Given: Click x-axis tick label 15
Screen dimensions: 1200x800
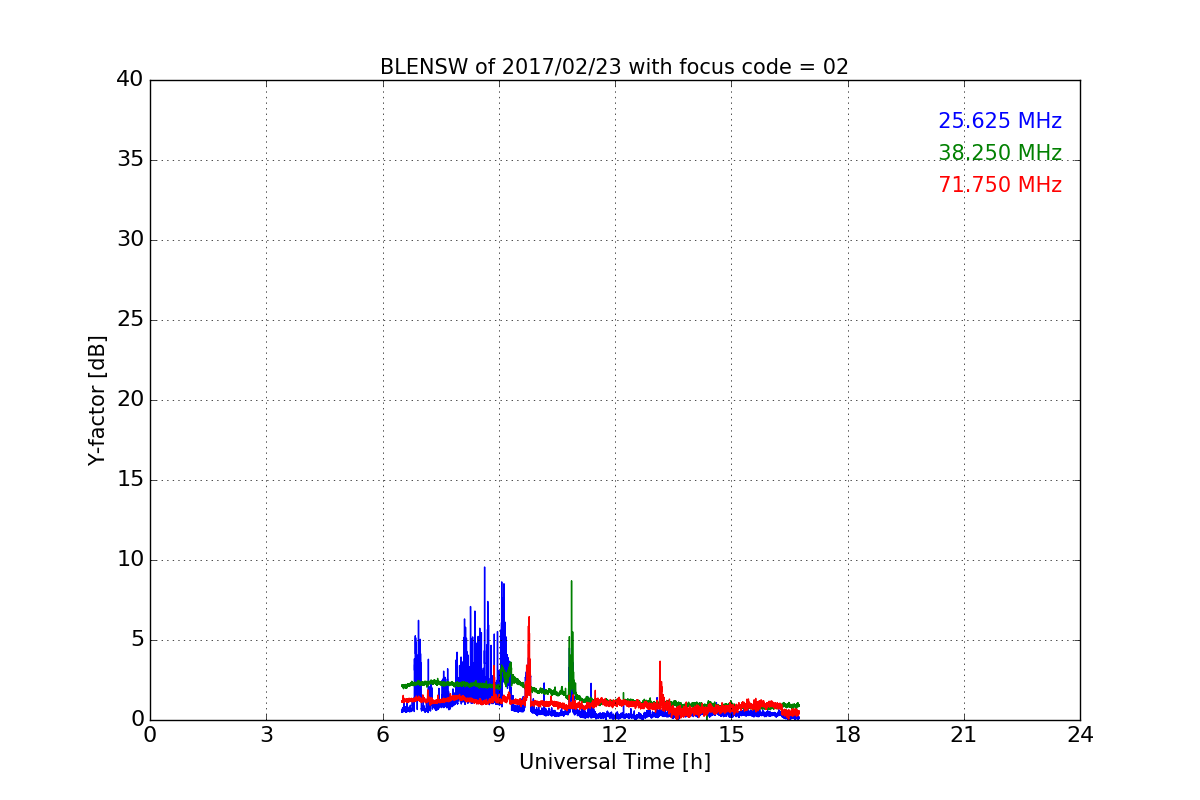Looking at the screenshot, I should point(731,735).
